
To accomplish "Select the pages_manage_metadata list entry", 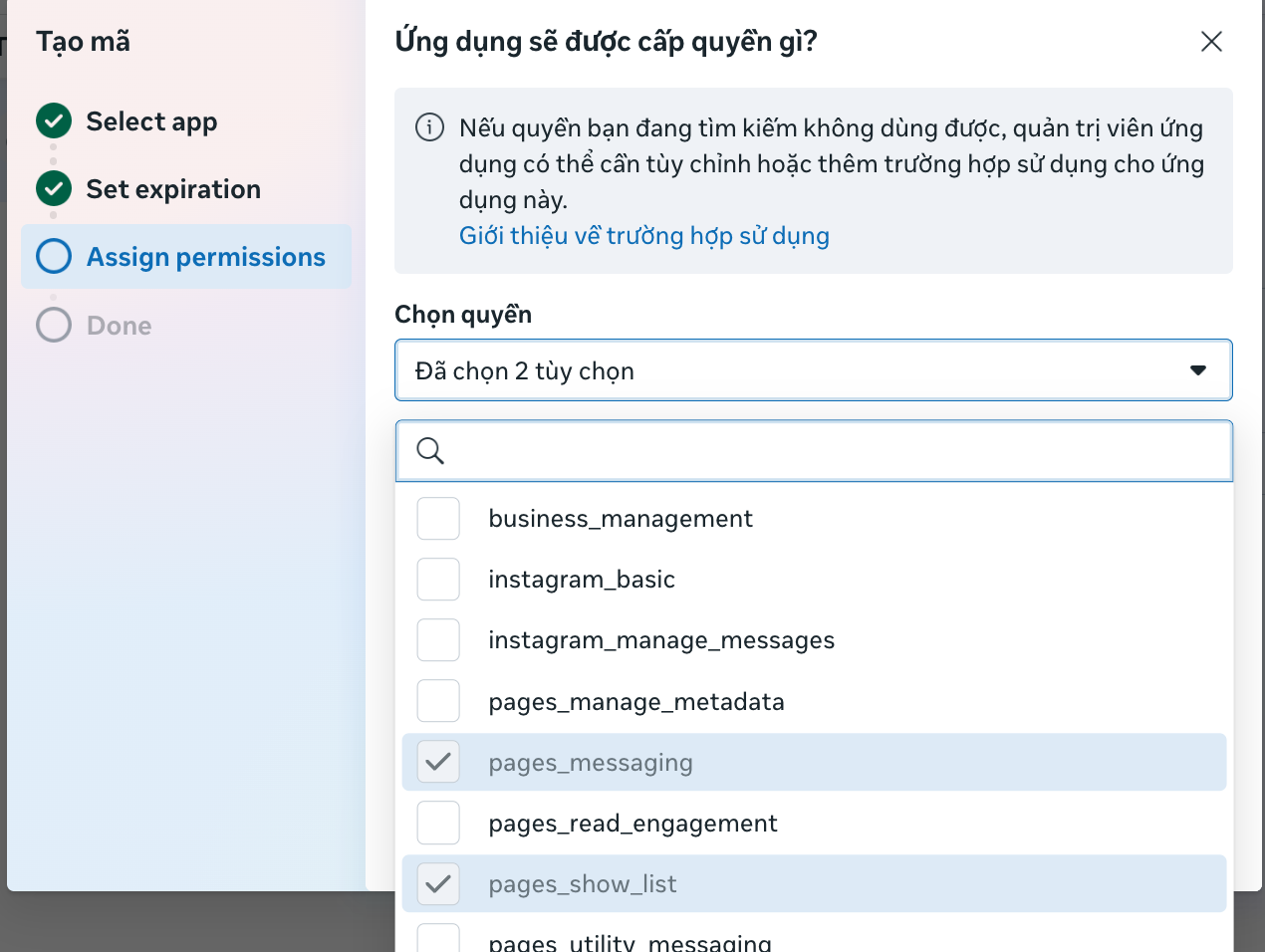I will [x=636, y=701].
